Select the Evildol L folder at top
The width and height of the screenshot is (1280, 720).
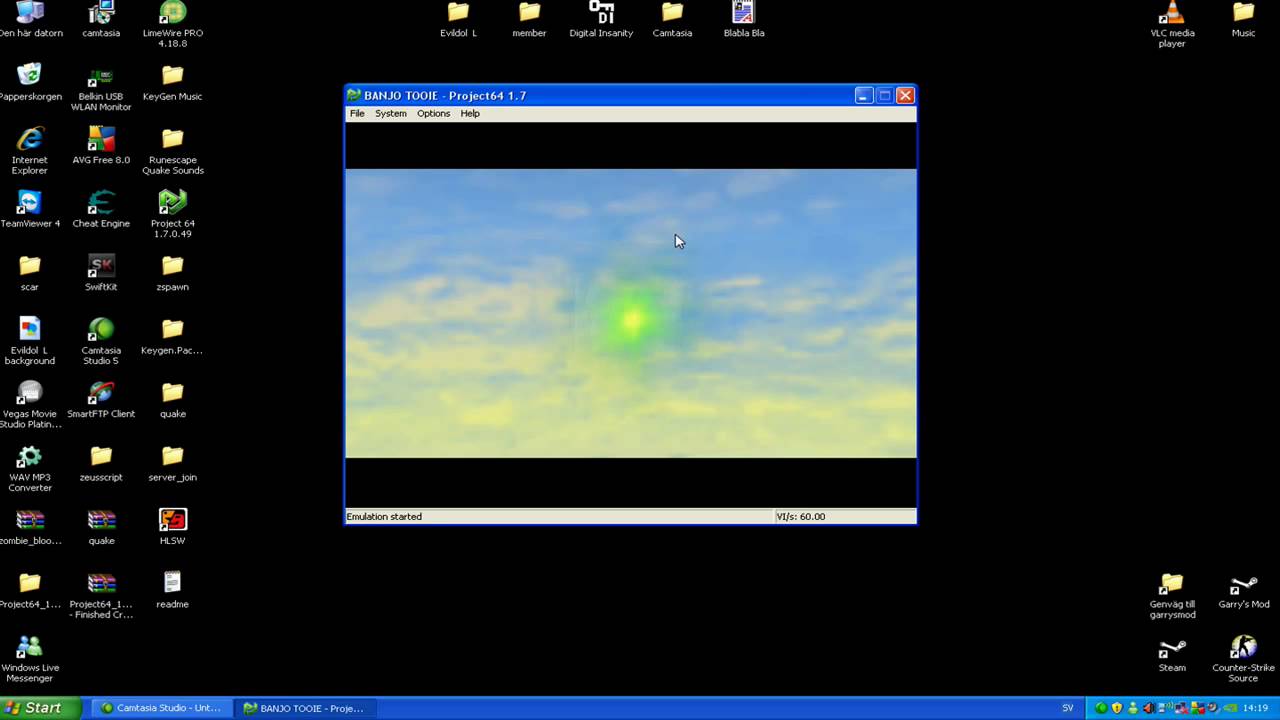coord(458,19)
